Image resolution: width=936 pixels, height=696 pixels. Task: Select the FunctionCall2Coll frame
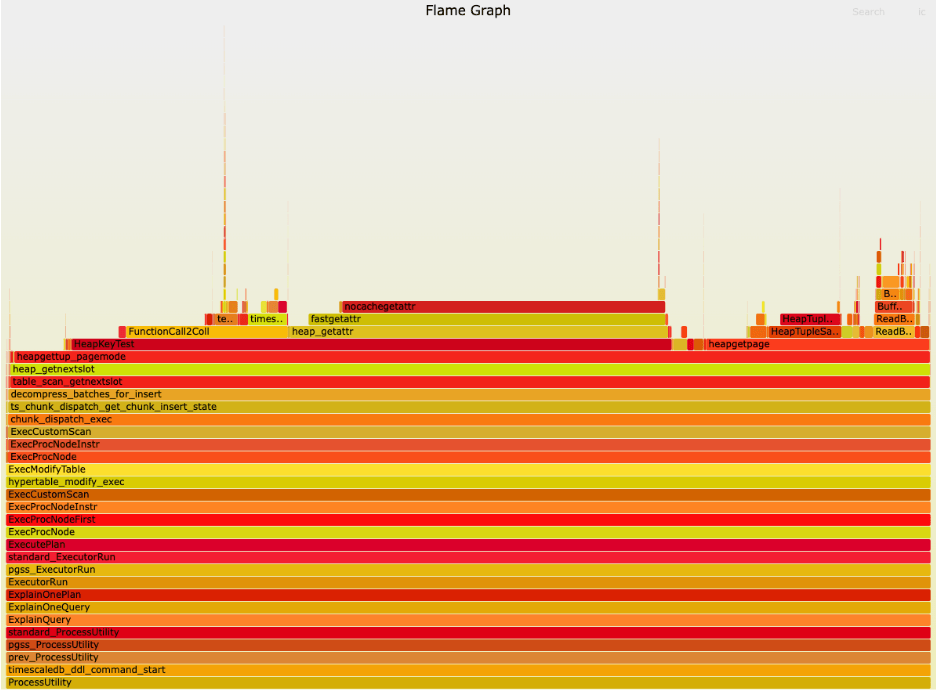(205, 331)
